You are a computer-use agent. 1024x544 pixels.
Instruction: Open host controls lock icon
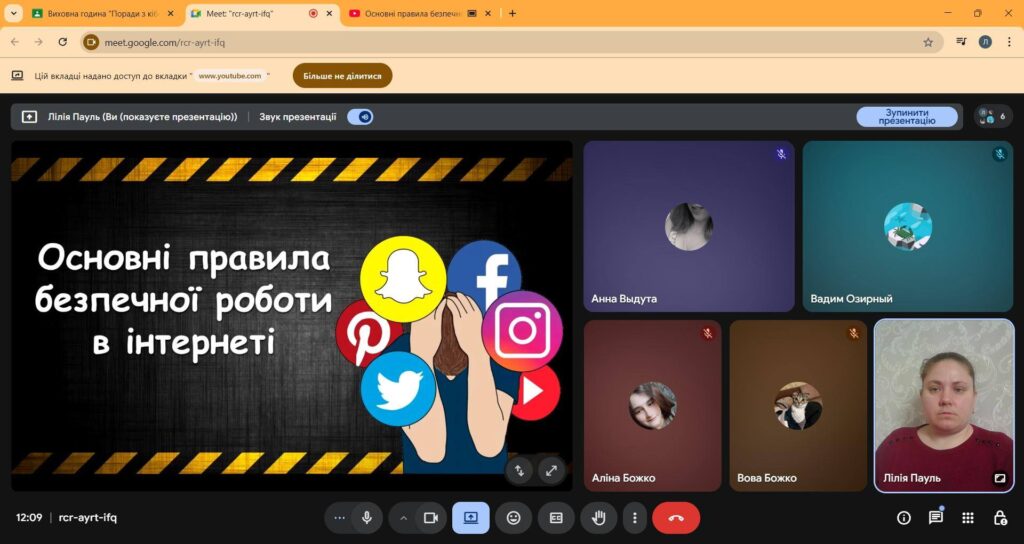click(1000, 518)
